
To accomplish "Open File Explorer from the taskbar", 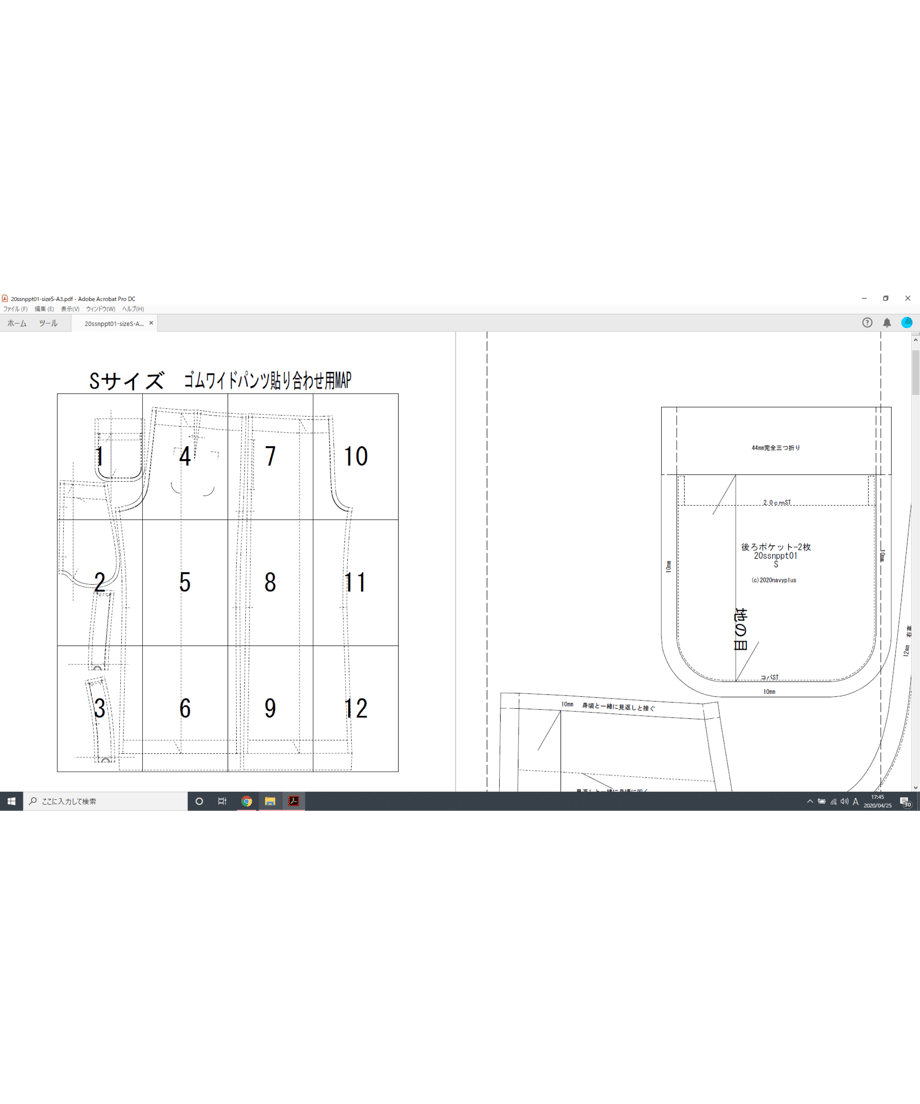I will 270,801.
